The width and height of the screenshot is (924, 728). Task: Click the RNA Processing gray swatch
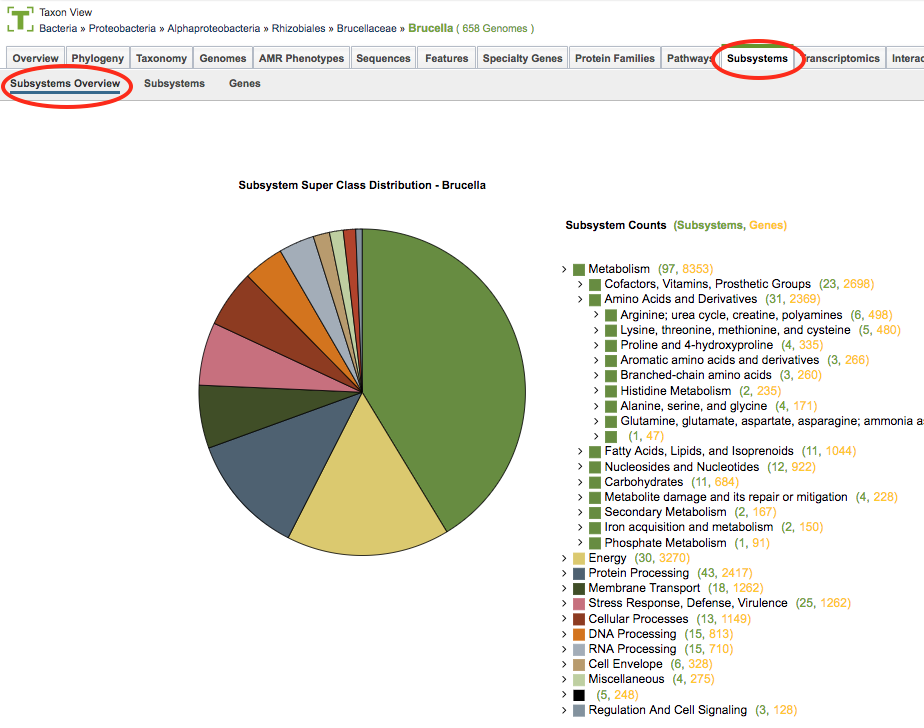(579, 650)
